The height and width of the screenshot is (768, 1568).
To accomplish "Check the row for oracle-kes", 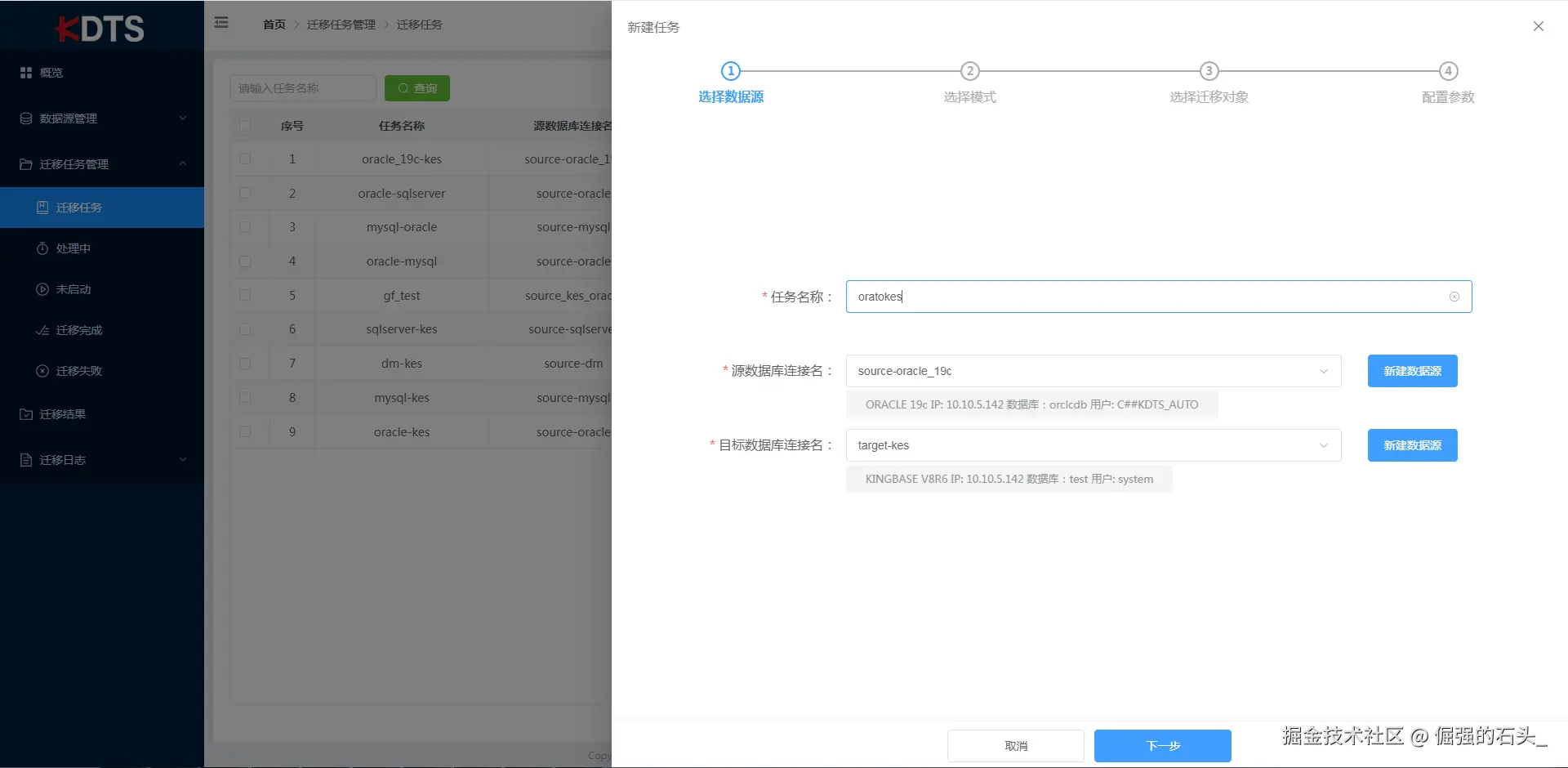I will [x=245, y=432].
